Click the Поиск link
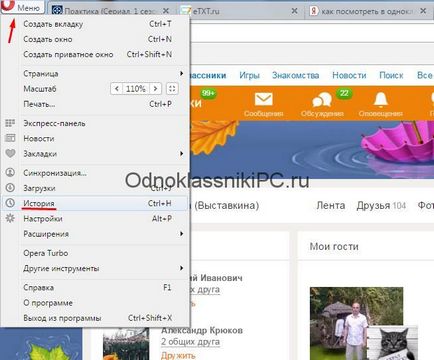This screenshot has height=360, width=434. point(391,75)
